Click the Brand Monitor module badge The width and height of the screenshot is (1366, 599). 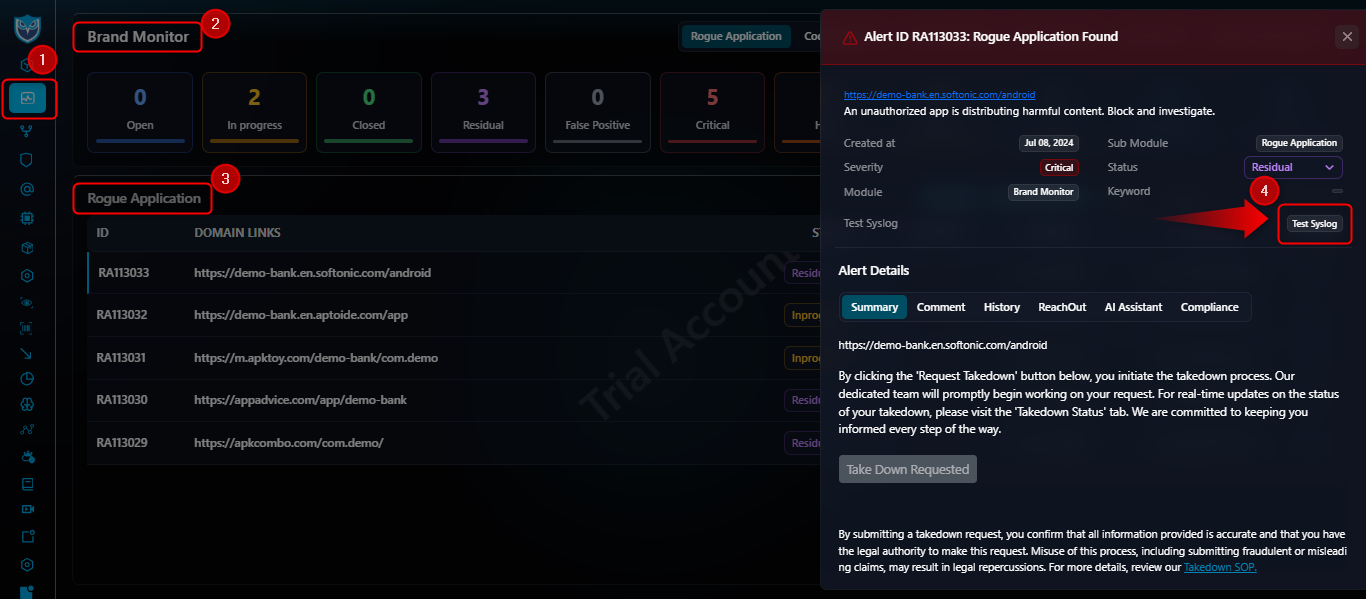(1043, 192)
